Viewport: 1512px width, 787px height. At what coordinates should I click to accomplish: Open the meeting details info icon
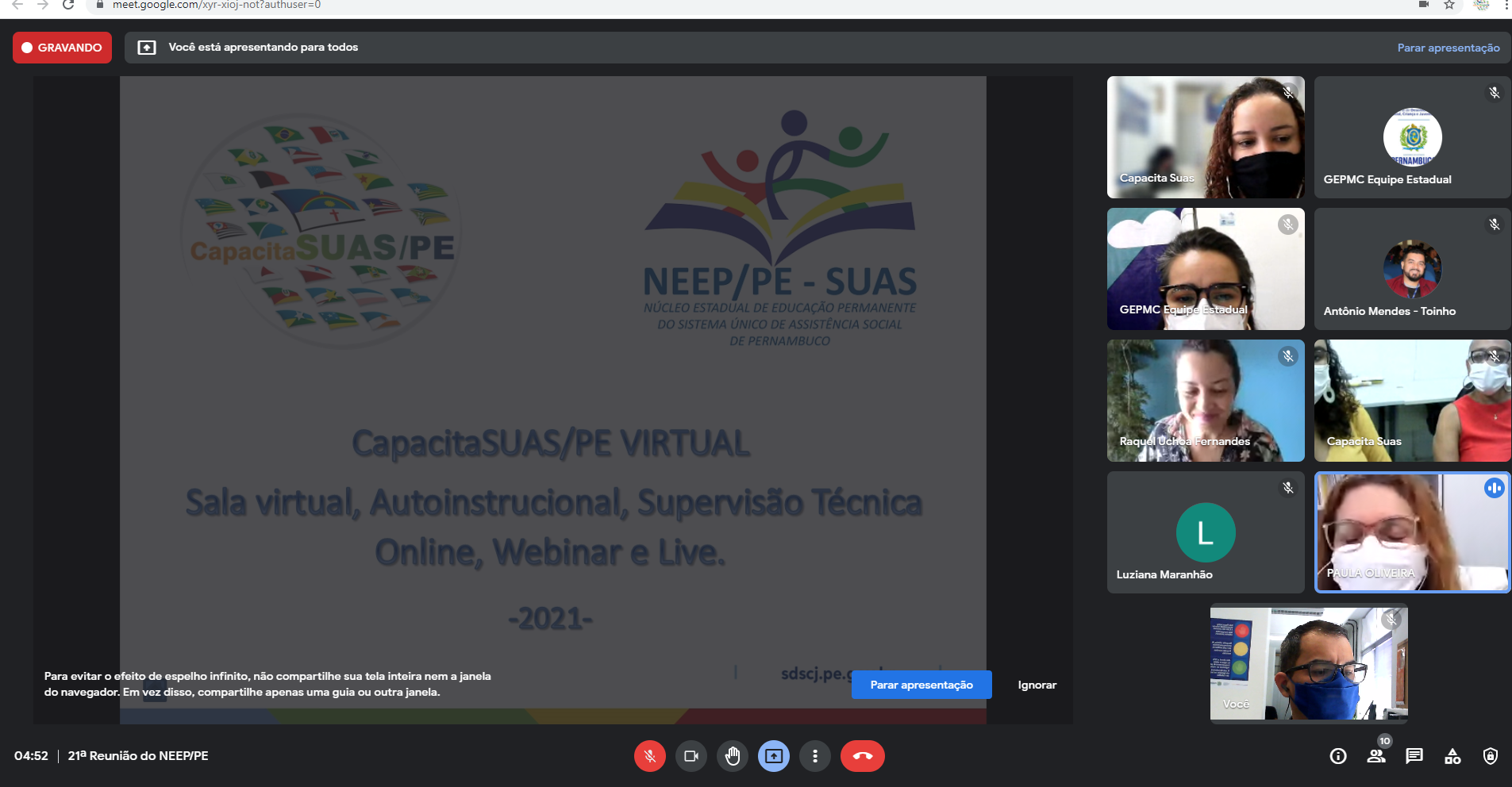[x=1338, y=756]
